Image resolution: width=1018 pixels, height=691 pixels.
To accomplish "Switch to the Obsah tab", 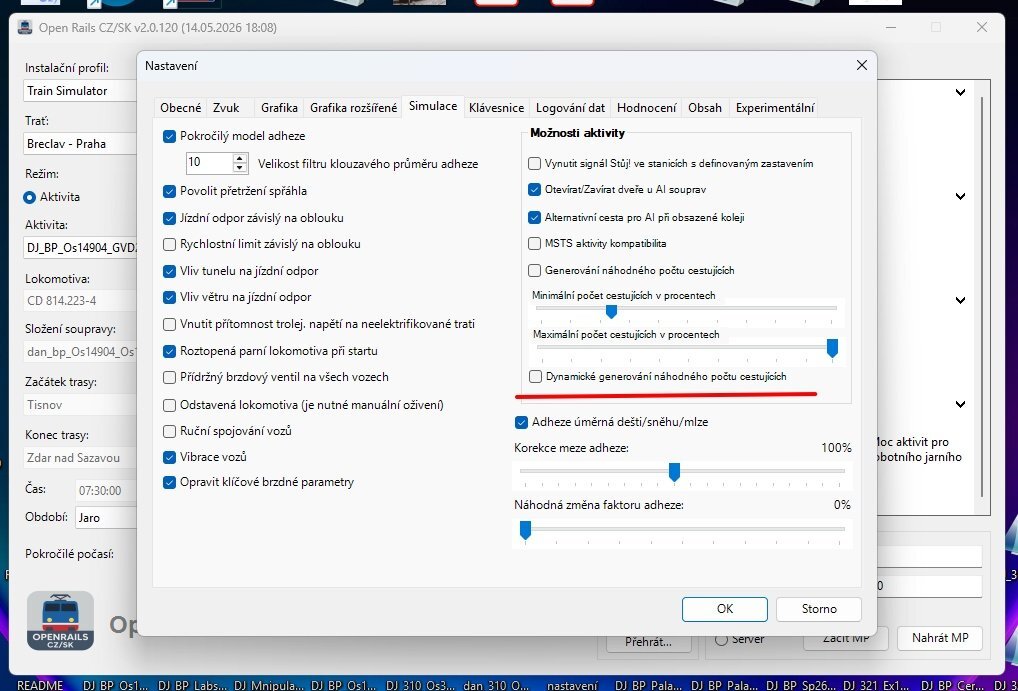I will pos(705,108).
